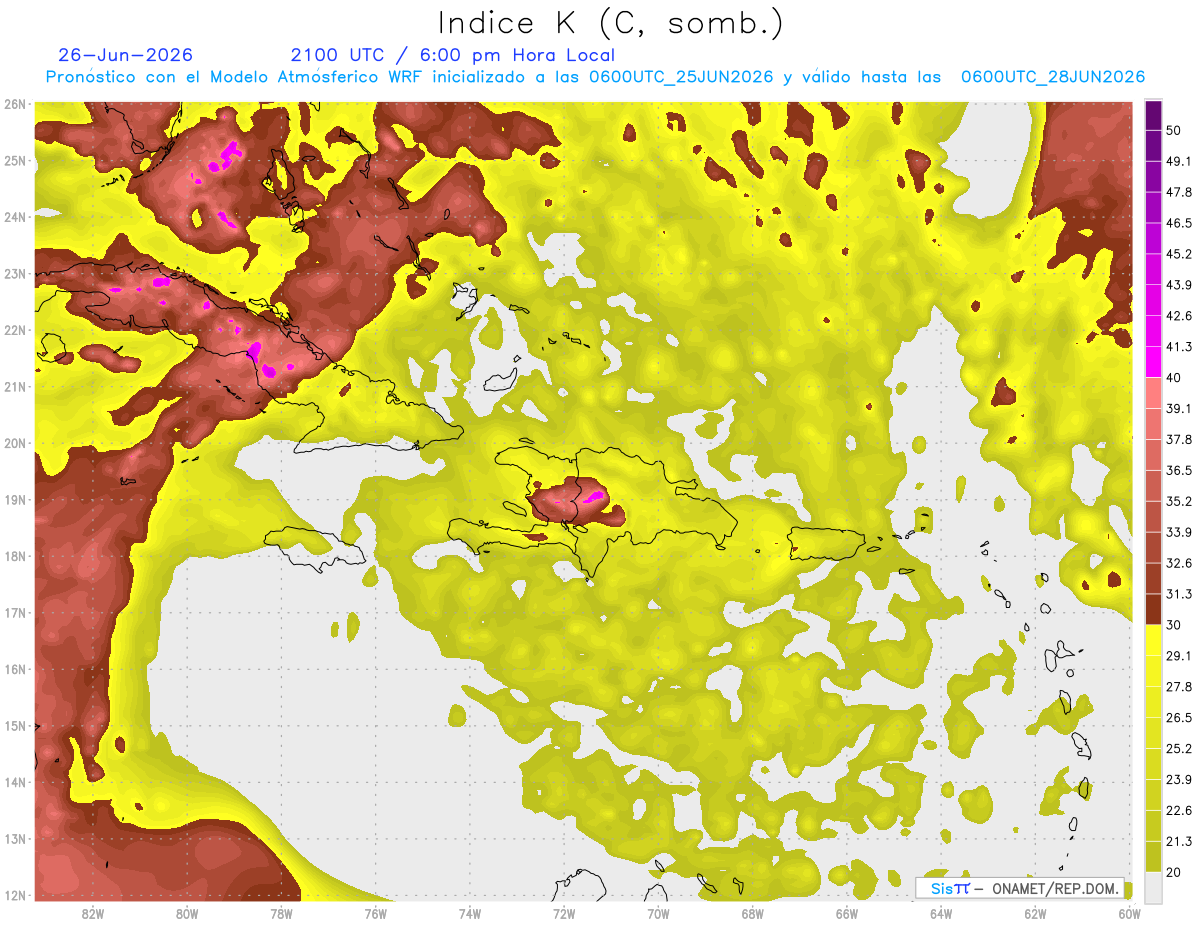The width and height of the screenshot is (1200, 927).
Task: Click the colorbar value label 46.5
Action: click(1179, 223)
